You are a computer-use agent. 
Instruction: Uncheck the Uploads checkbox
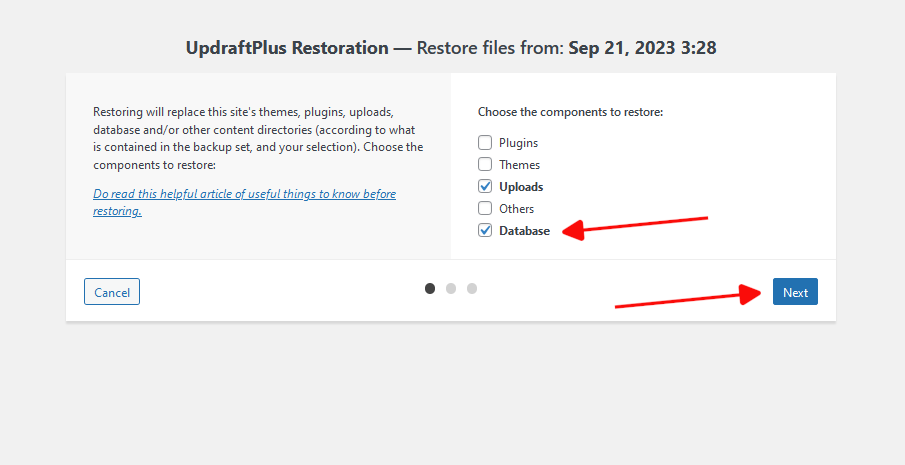485,186
